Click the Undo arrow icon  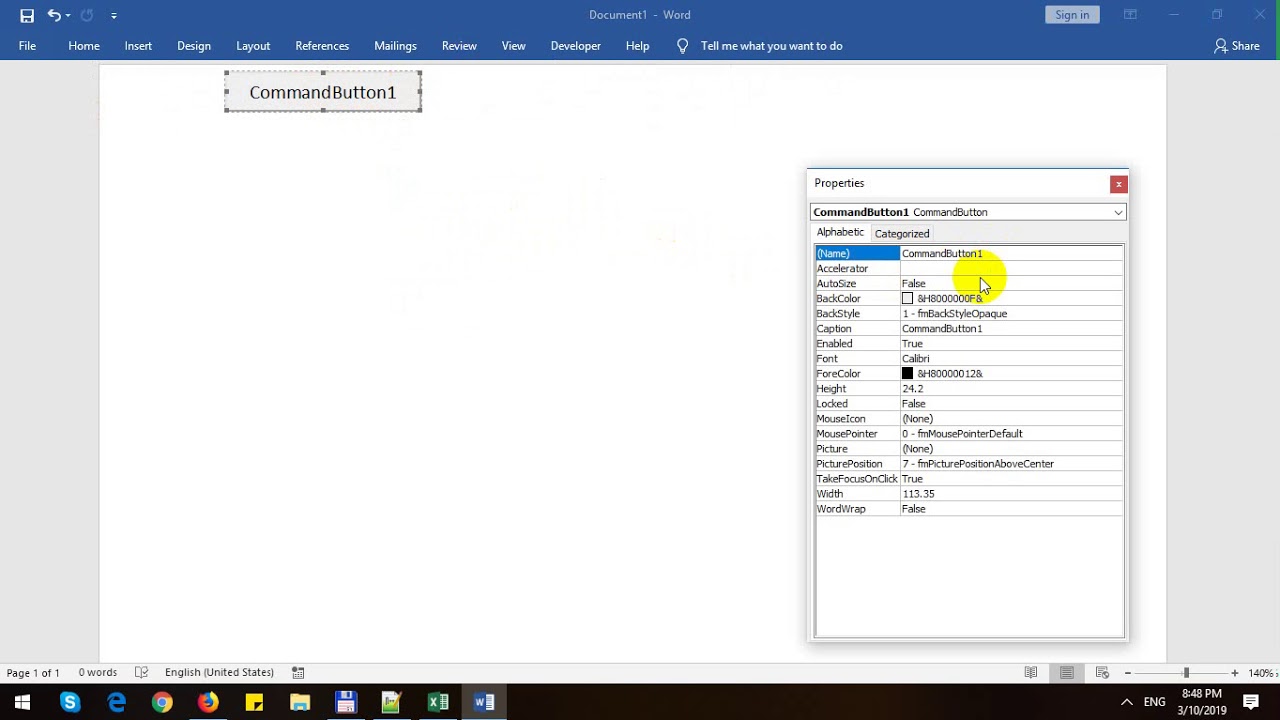53,15
